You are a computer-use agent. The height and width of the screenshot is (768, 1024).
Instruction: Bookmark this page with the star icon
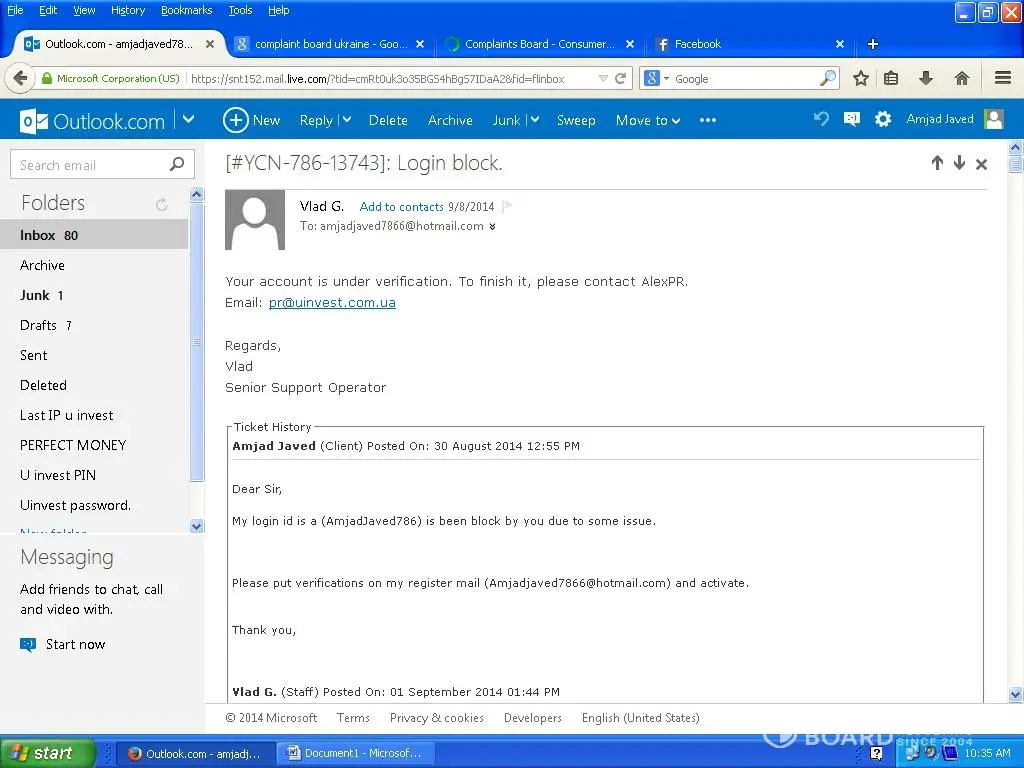[x=861, y=78]
